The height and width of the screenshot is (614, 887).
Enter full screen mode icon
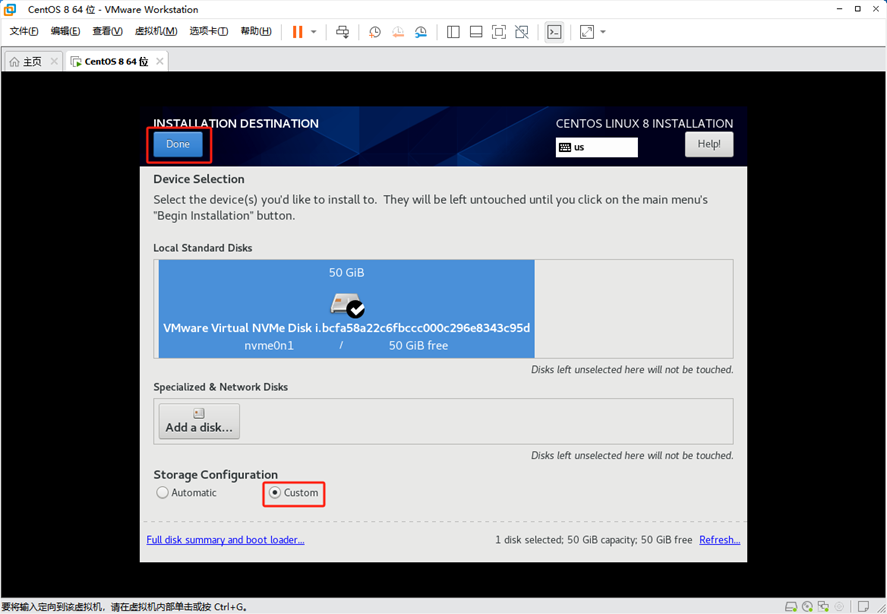click(x=499, y=32)
